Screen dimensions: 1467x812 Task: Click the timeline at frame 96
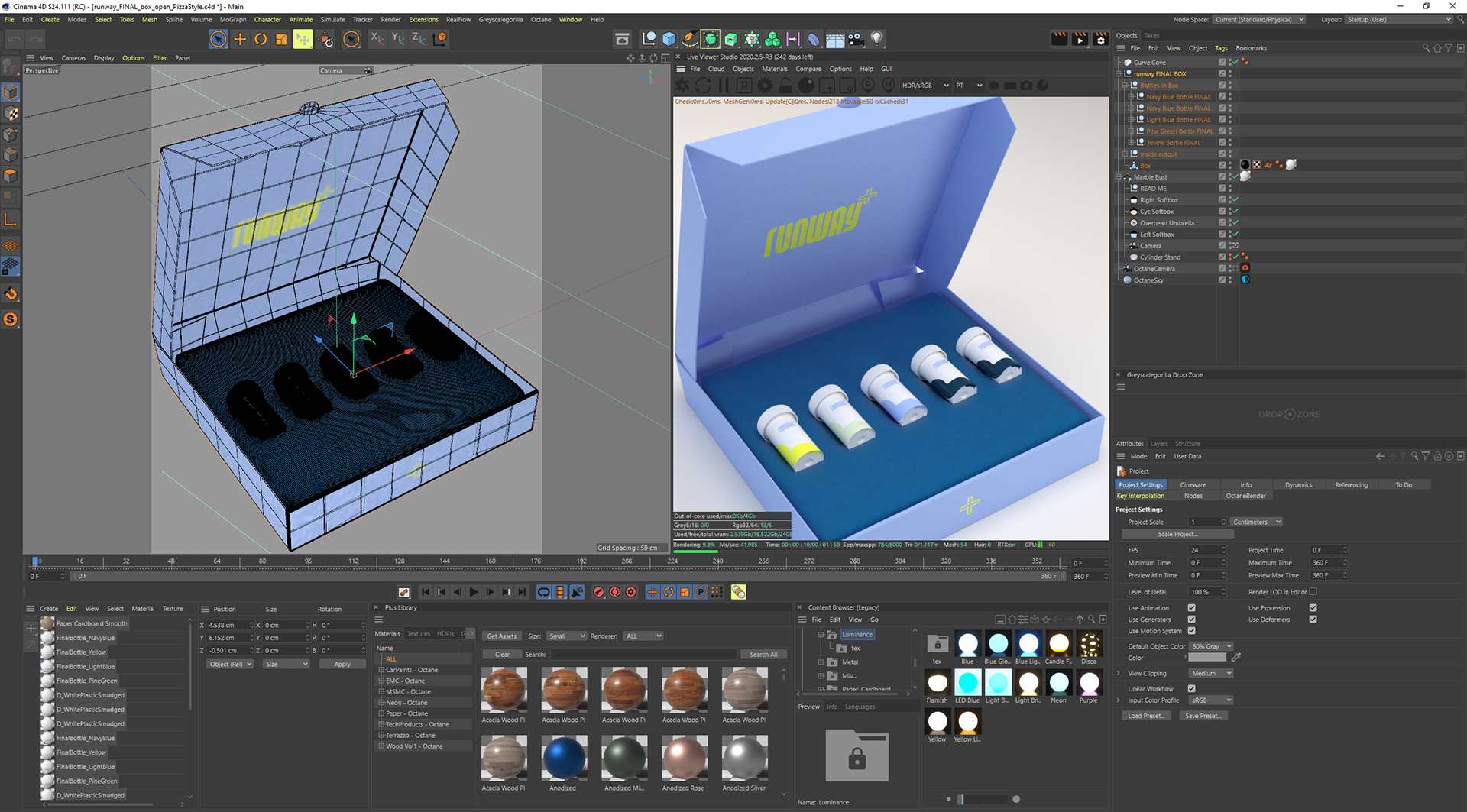pyautogui.click(x=308, y=562)
